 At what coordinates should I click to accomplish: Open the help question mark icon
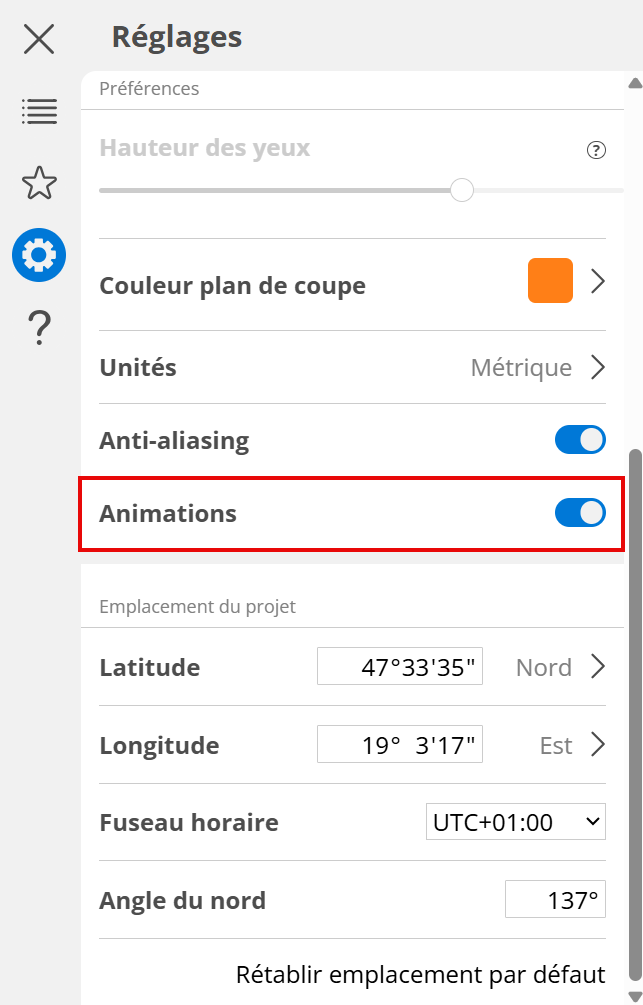39,327
